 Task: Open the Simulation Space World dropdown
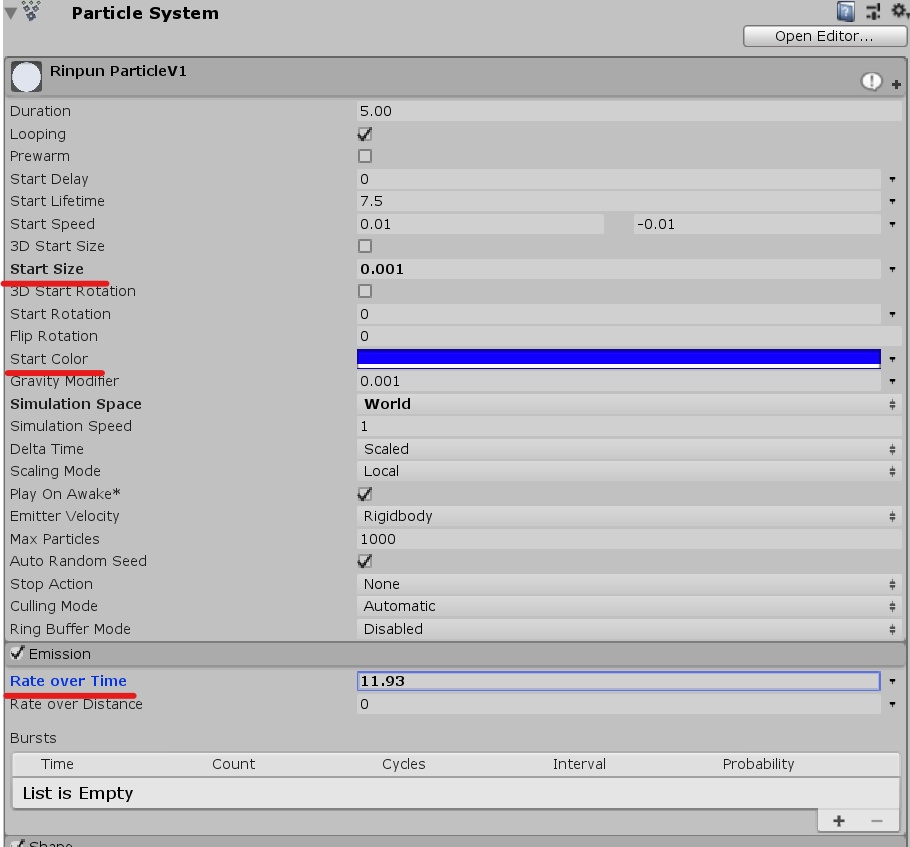point(630,404)
